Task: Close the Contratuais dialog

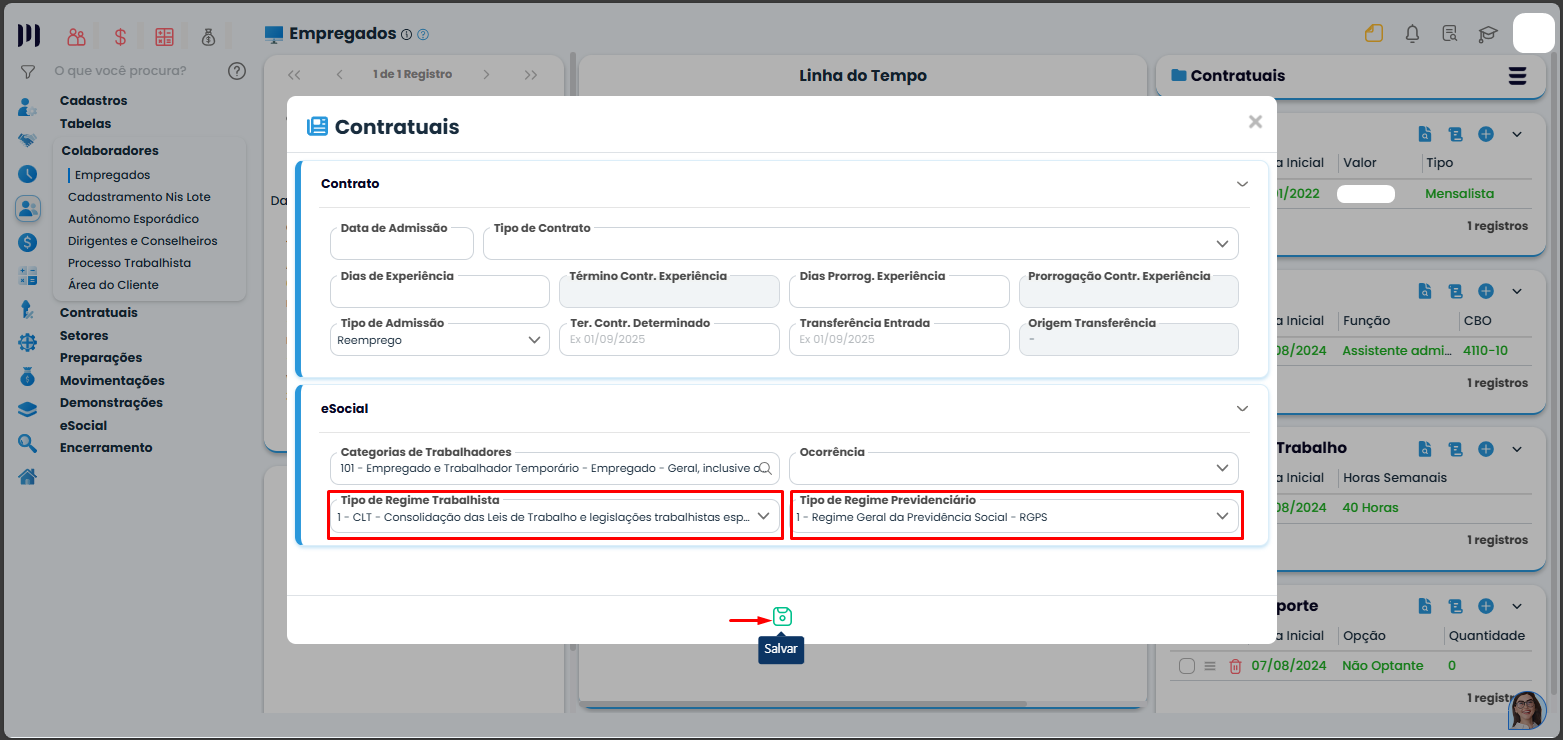Action: 1255,122
